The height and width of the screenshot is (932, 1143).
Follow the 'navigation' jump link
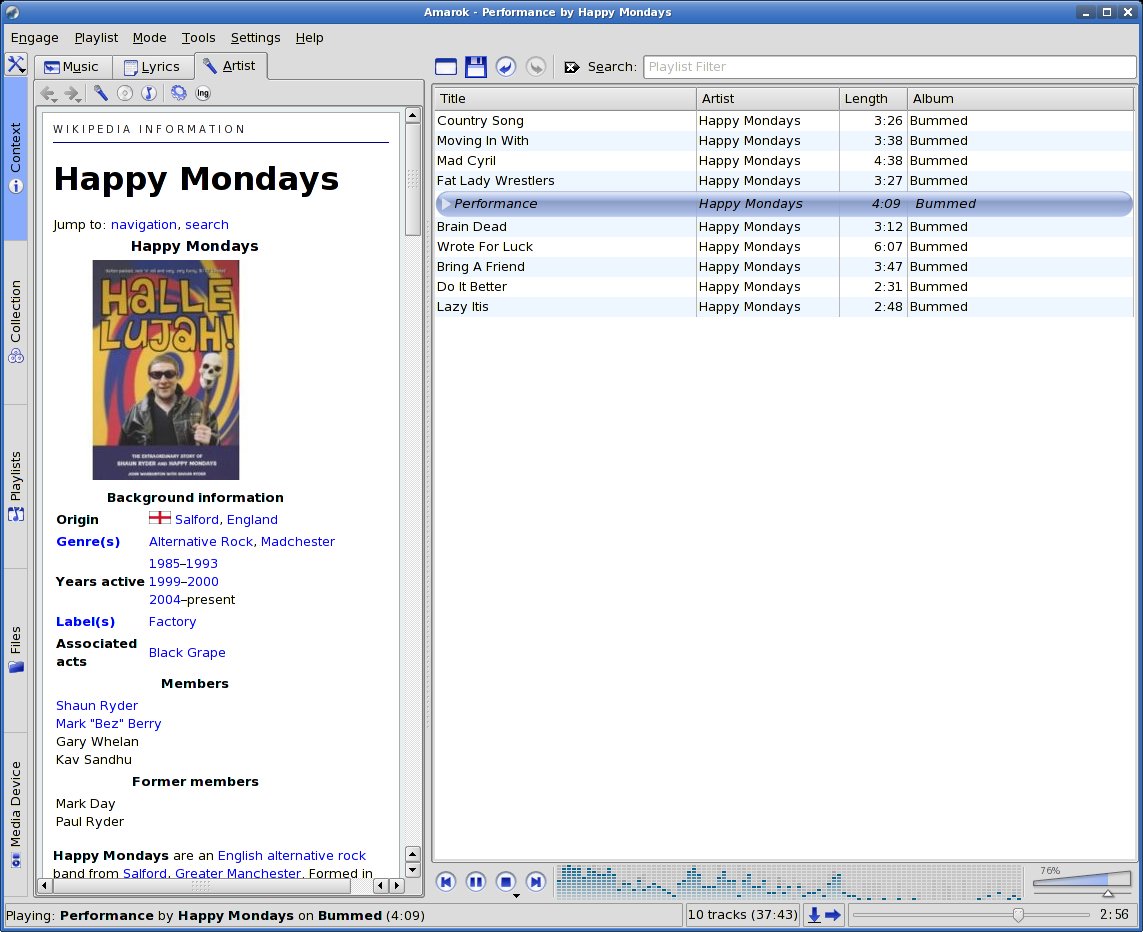(144, 224)
